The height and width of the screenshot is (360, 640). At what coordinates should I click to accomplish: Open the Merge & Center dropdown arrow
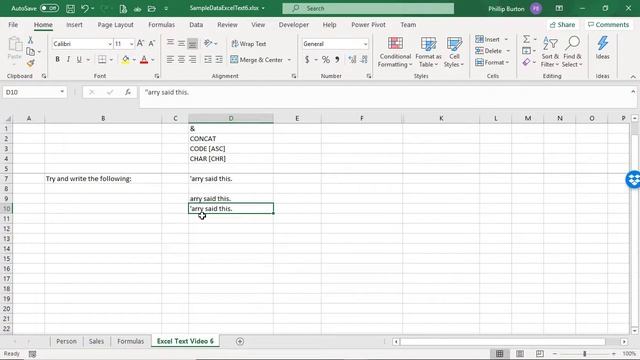[x=289, y=60]
